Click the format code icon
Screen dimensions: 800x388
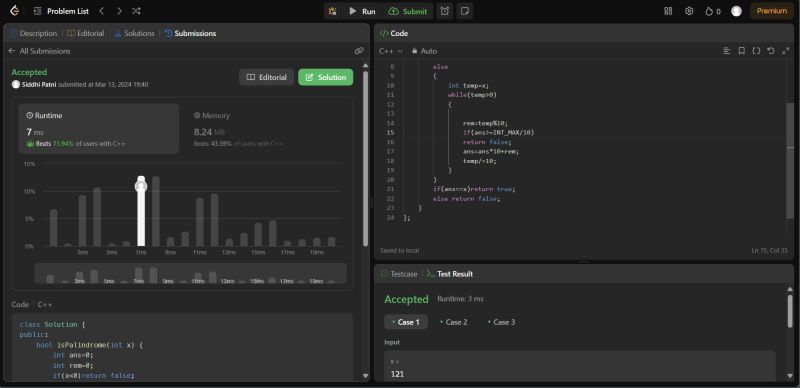tap(727, 51)
